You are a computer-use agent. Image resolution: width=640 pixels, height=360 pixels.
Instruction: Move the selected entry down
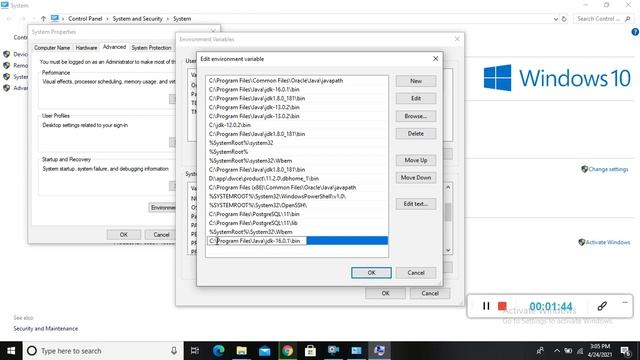pos(416,178)
